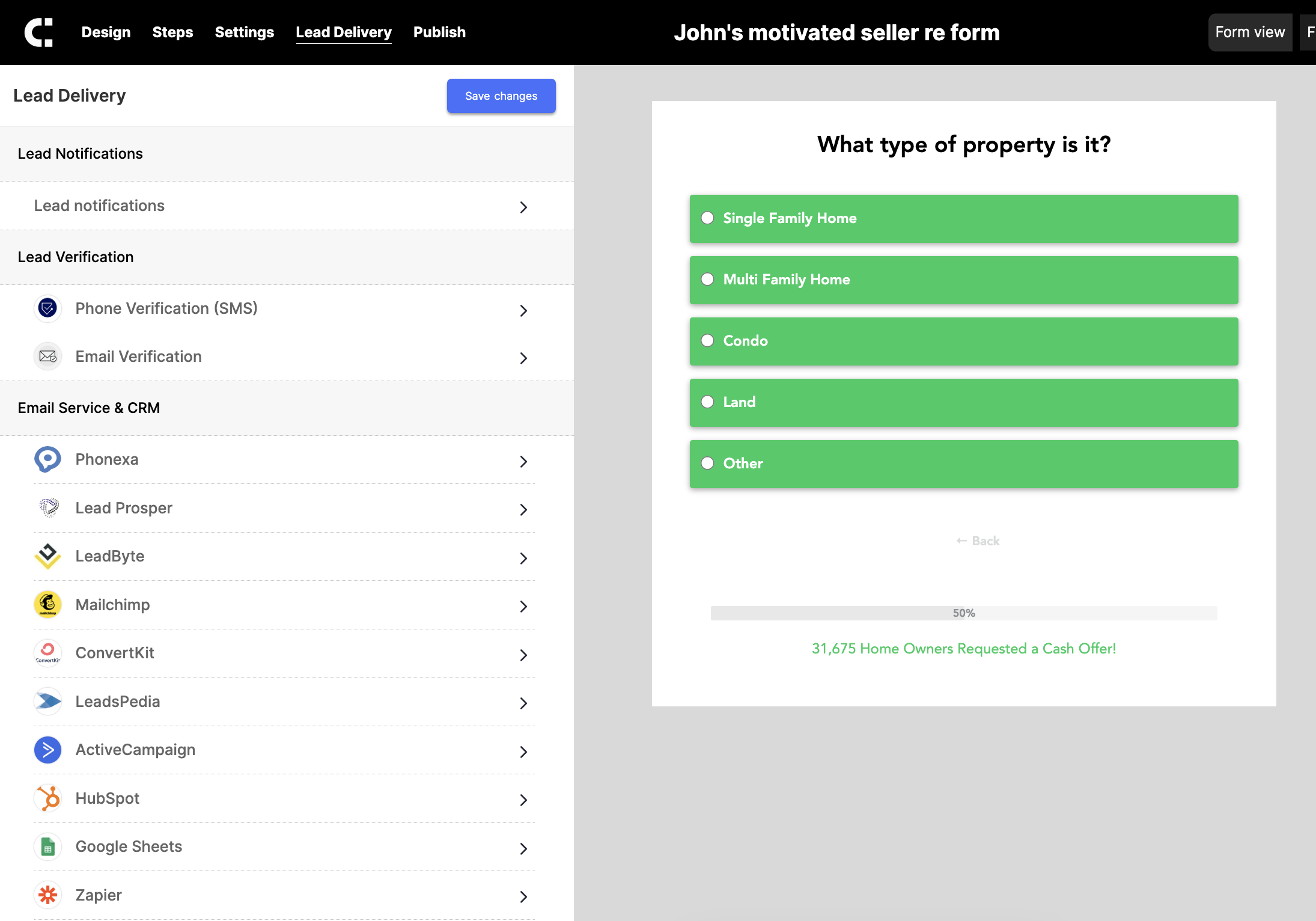This screenshot has width=1316, height=921.
Task: Choose the Land radio option
Action: pyautogui.click(x=708, y=402)
